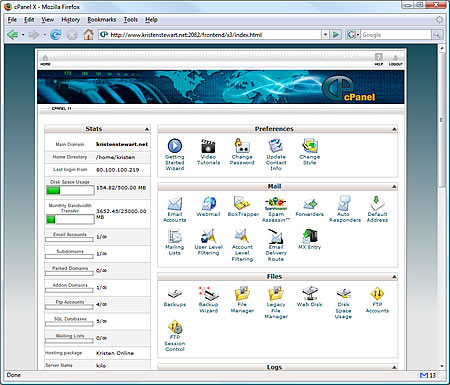This screenshot has height=385, width=450.
Task: Collapse the Files section
Action: click(x=394, y=277)
